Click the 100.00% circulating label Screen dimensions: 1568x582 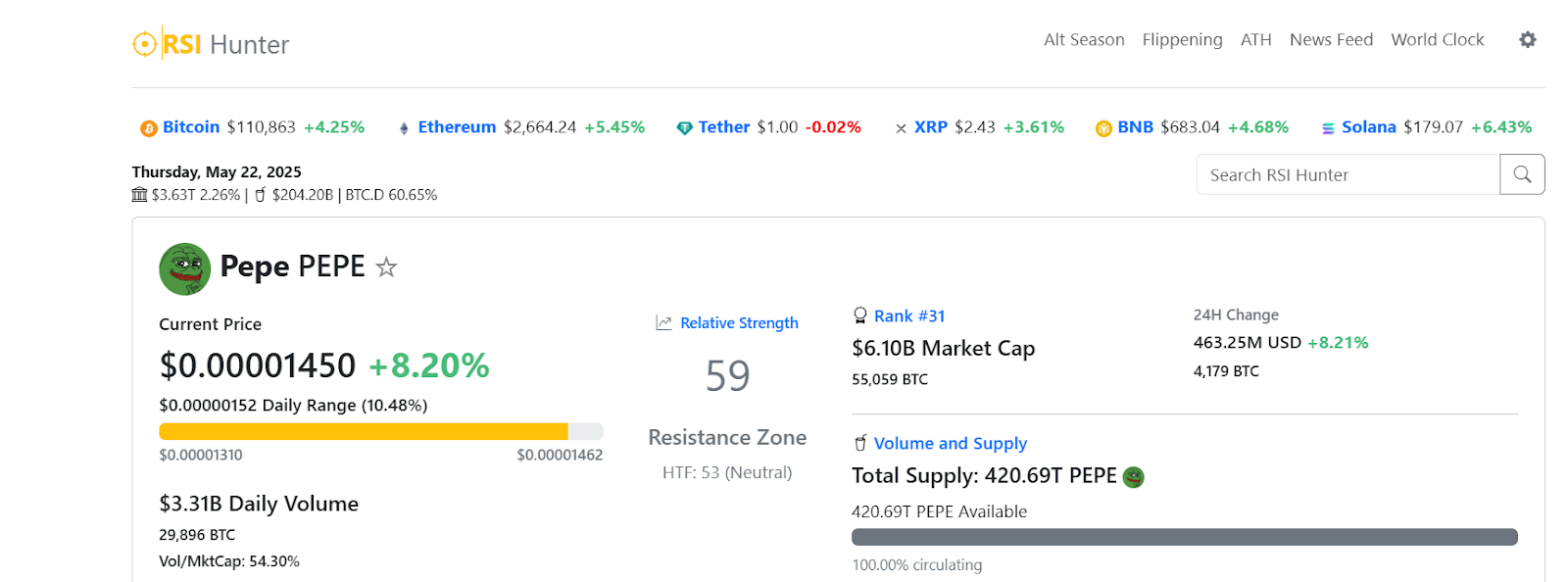click(x=916, y=565)
